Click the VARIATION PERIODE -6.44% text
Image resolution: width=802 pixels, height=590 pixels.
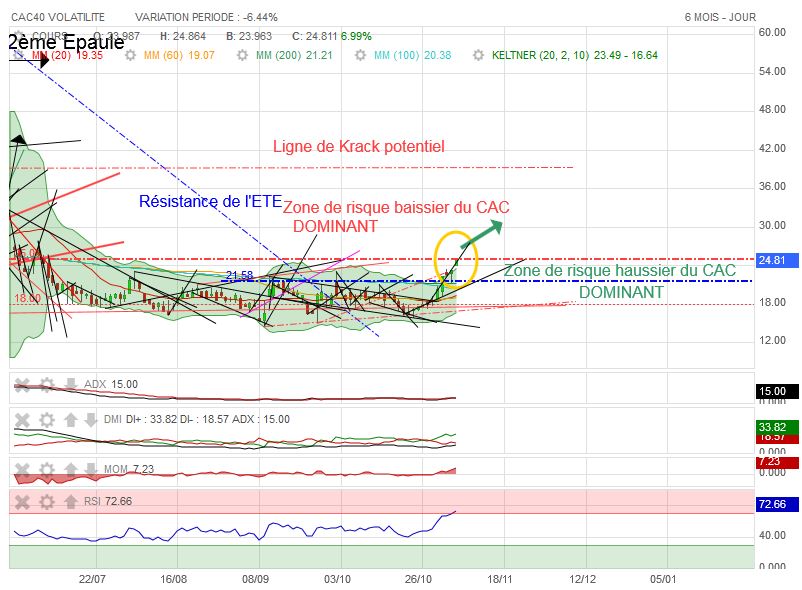pyautogui.click(x=206, y=17)
